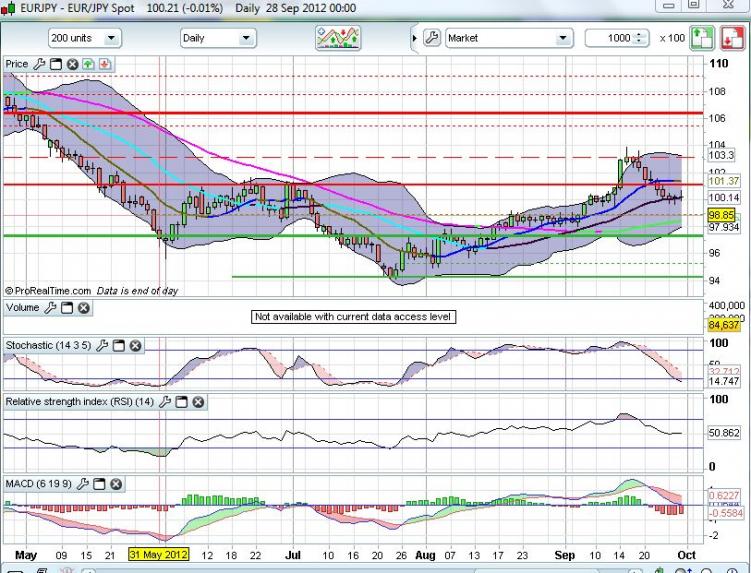Open the chart indicators button in toolbar
This screenshot has height=573, width=751.
click(x=338, y=38)
